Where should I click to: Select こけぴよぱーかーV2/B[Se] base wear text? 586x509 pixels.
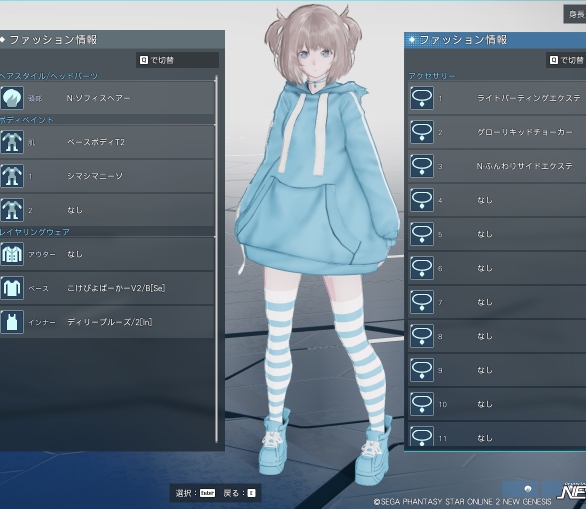tap(116, 288)
